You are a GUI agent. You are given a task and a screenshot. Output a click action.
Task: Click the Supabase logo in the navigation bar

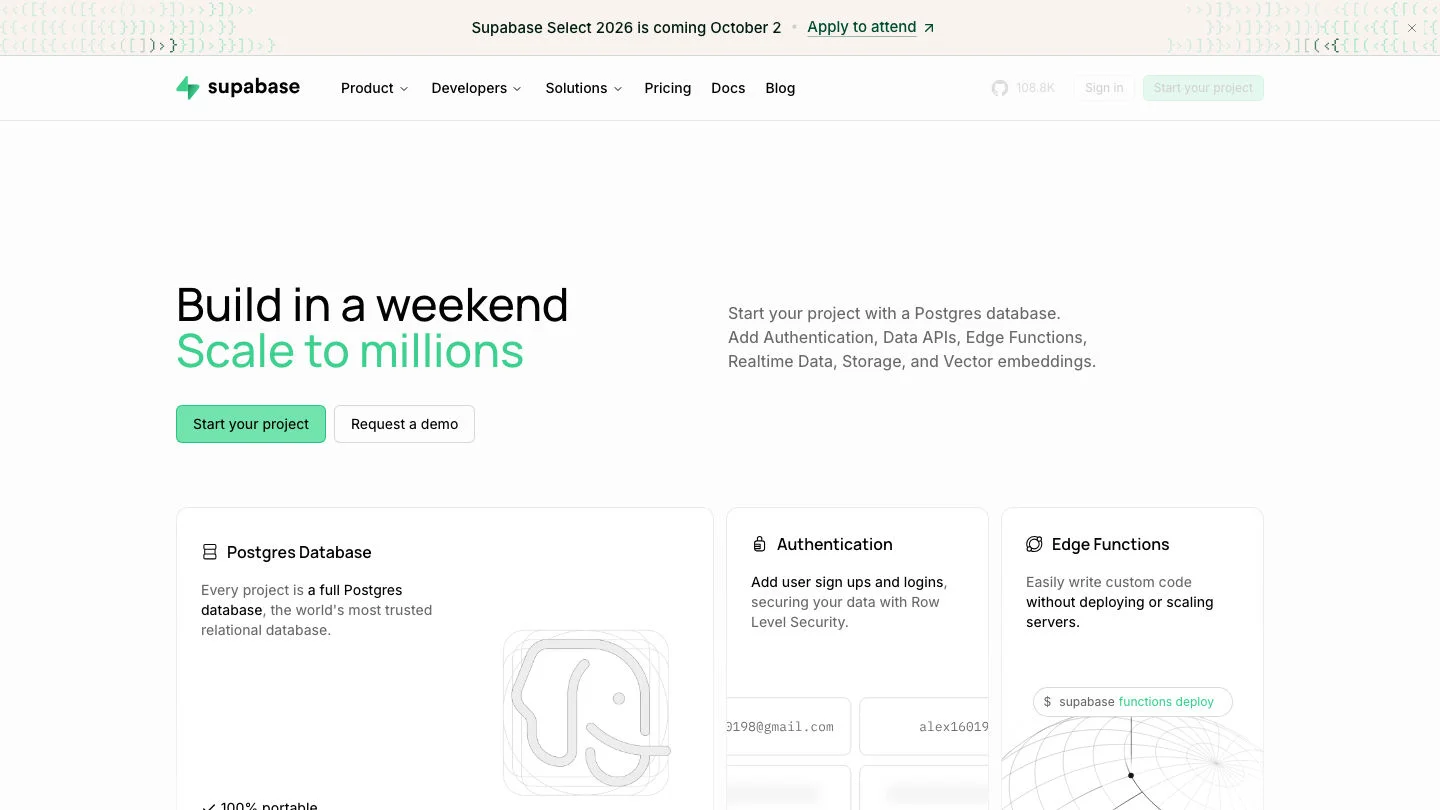pos(238,88)
